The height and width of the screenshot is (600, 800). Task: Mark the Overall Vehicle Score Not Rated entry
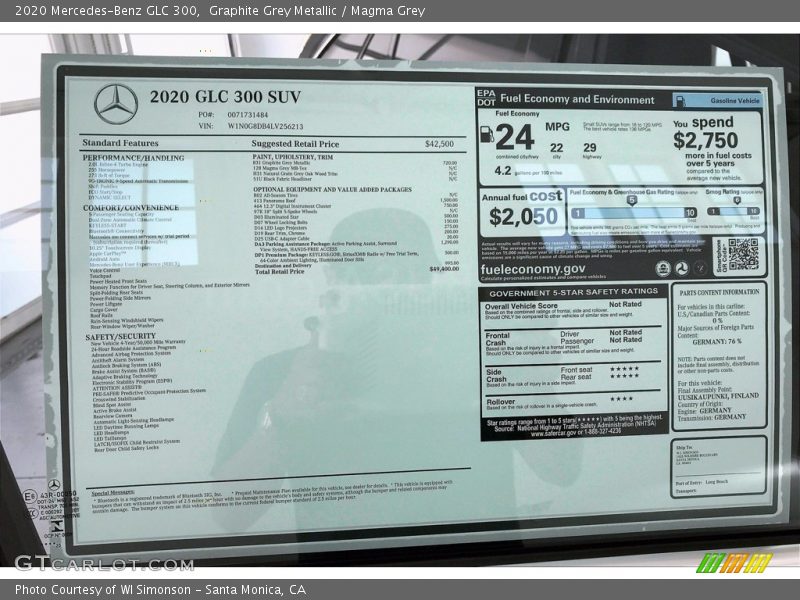point(627,305)
